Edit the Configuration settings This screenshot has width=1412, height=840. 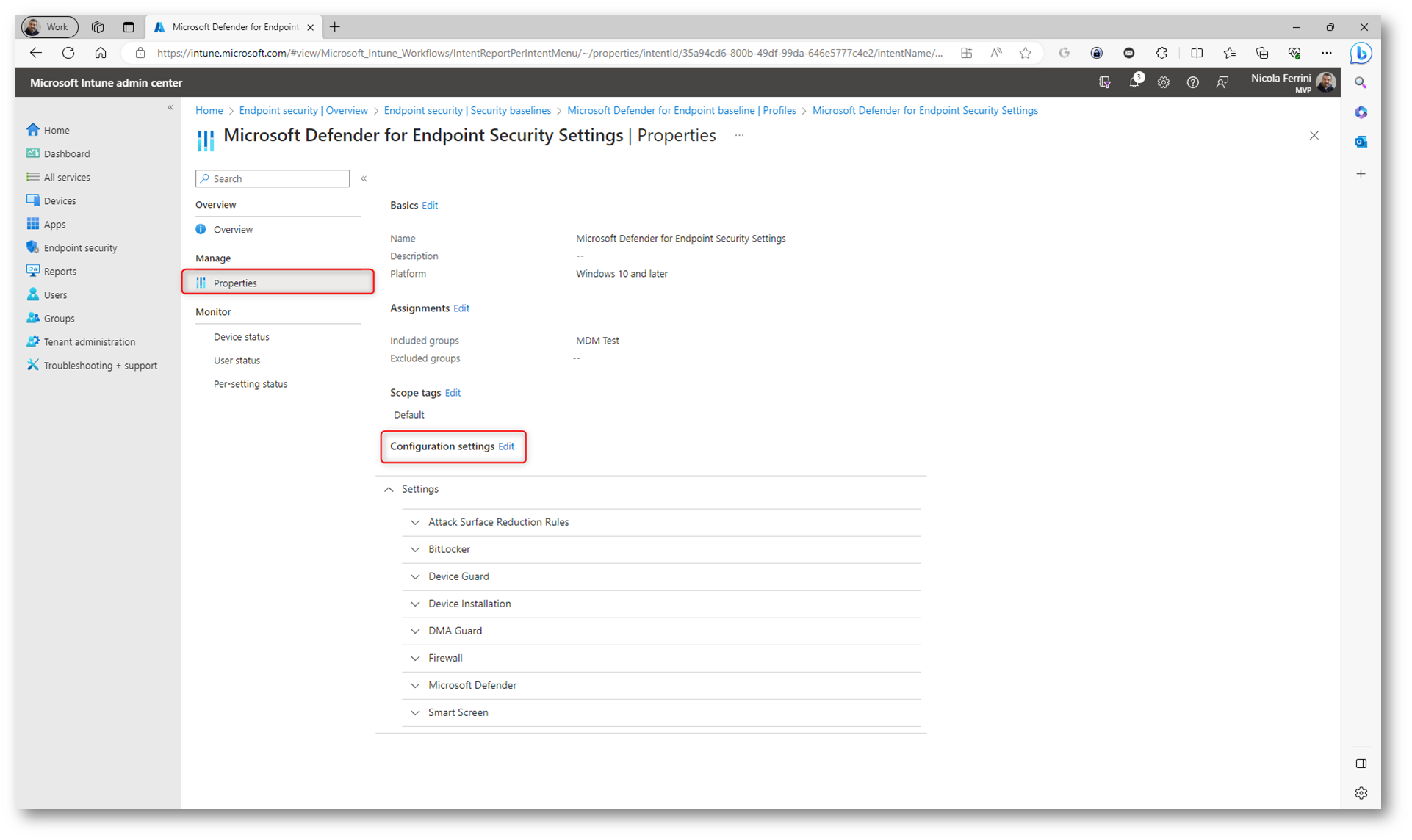[506, 446]
